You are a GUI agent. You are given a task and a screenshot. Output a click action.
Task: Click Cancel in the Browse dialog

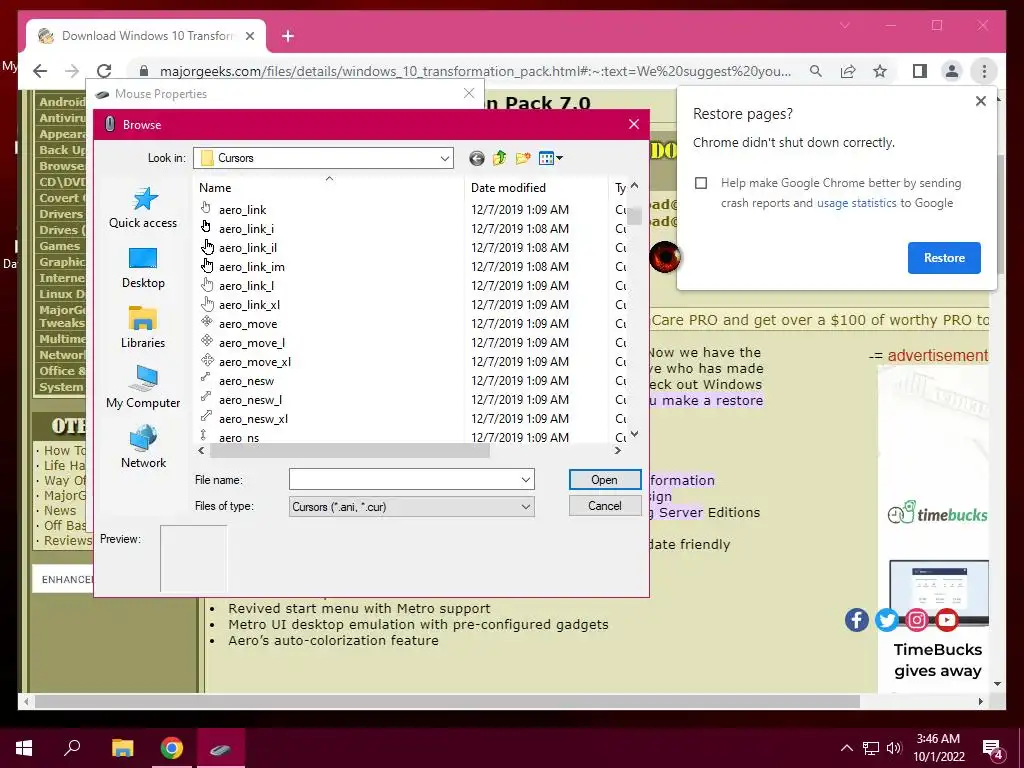point(605,505)
